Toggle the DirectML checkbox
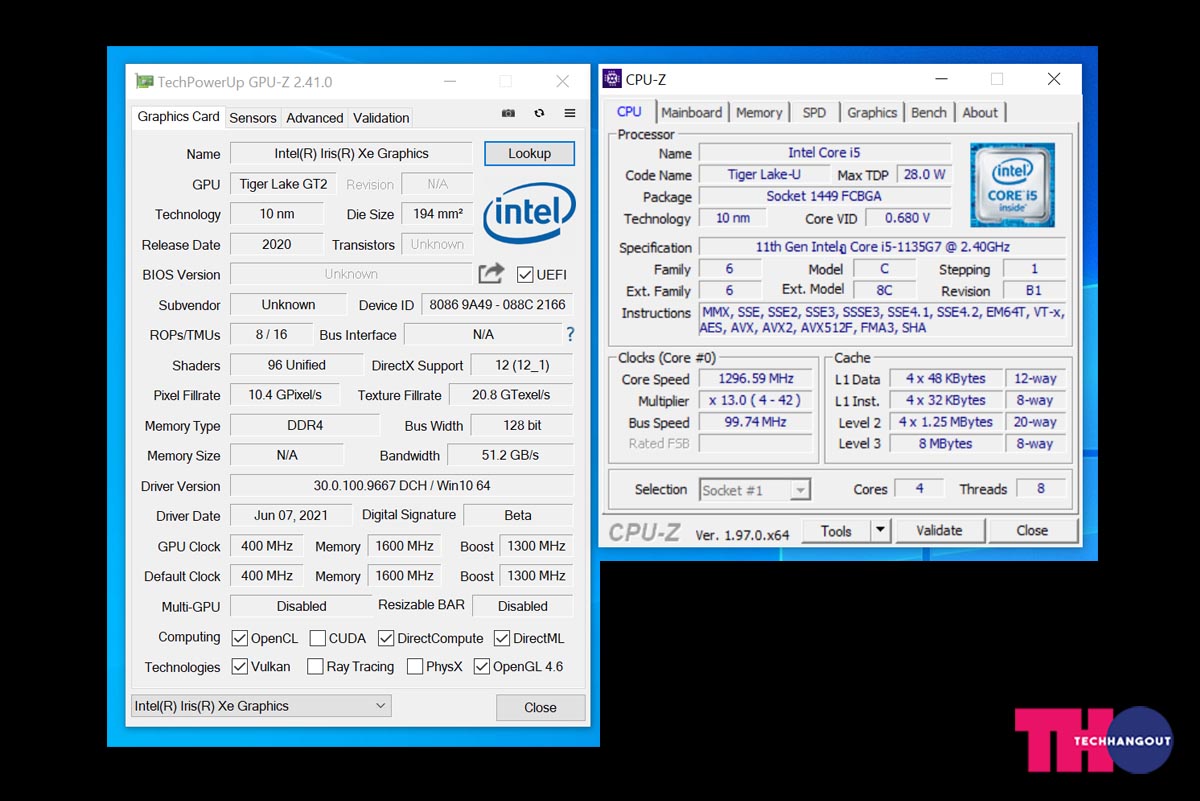The image size is (1200, 801). (502, 638)
